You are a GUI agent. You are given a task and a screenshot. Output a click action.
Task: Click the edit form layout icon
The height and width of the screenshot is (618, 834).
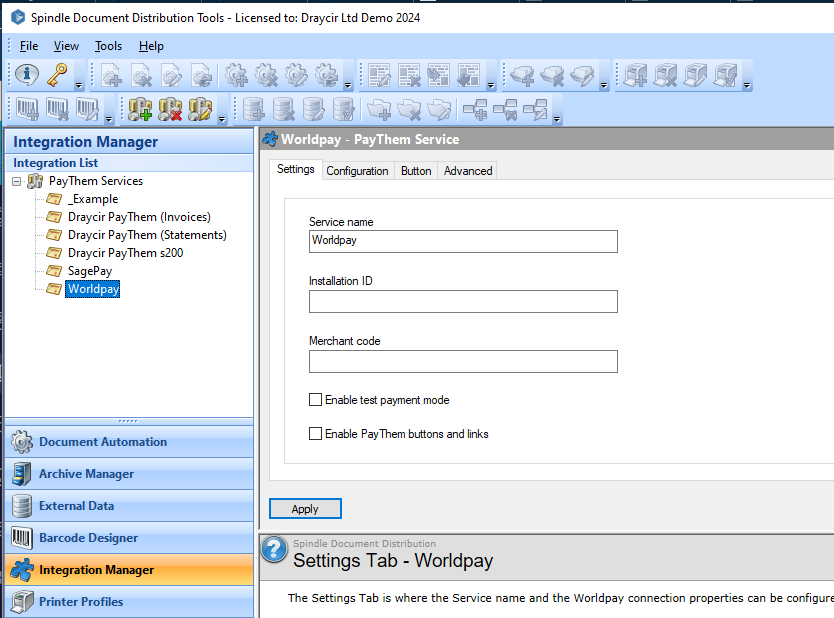(379, 76)
